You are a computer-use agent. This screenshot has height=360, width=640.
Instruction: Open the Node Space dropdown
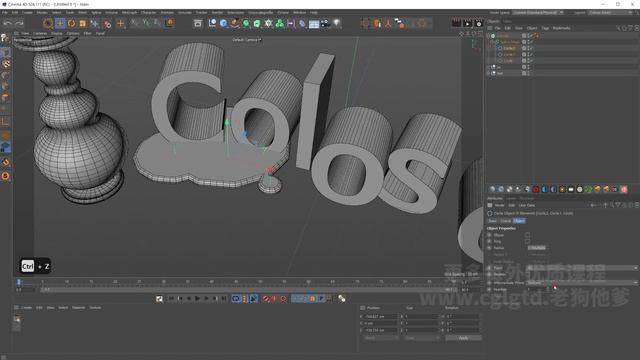coord(538,13)
